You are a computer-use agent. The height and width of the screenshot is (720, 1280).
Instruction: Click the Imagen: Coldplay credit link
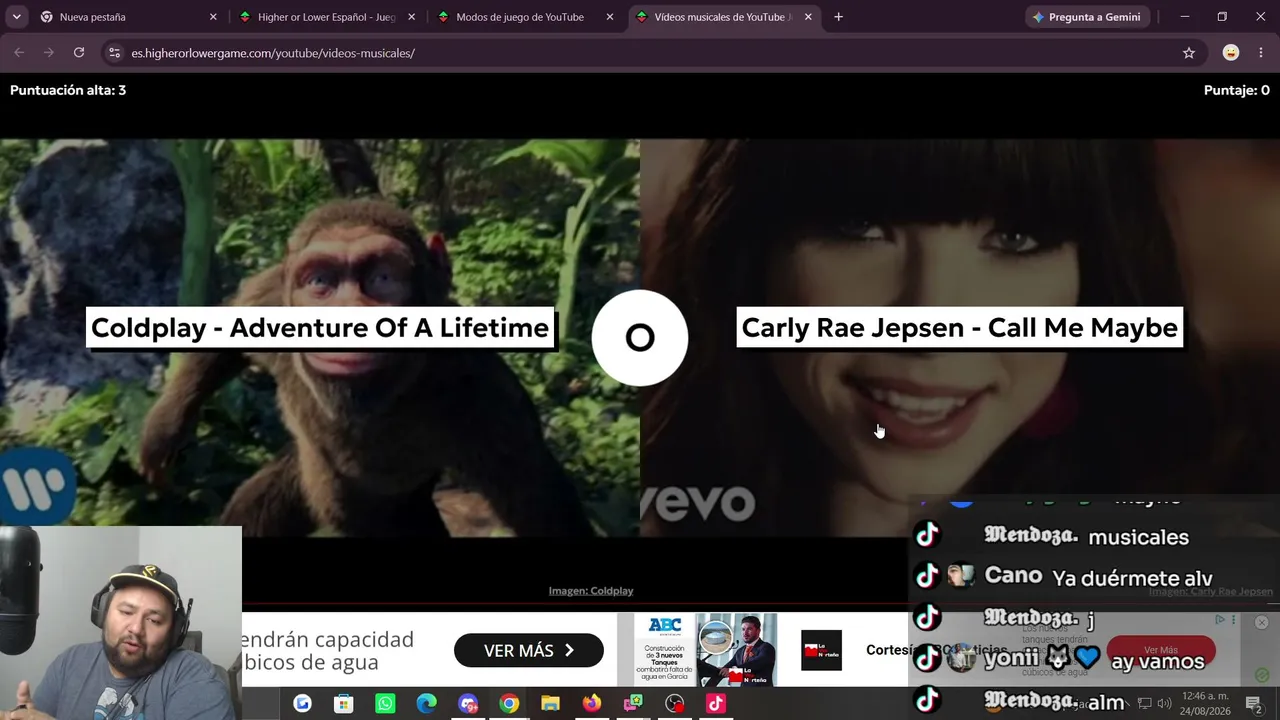coord(591,591)
